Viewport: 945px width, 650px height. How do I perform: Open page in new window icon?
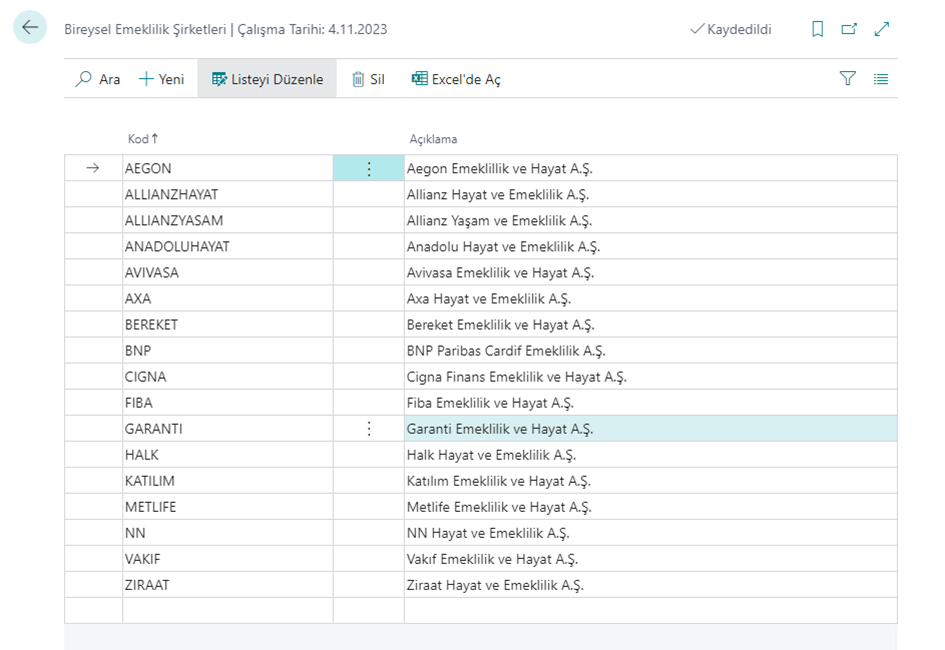849,29
